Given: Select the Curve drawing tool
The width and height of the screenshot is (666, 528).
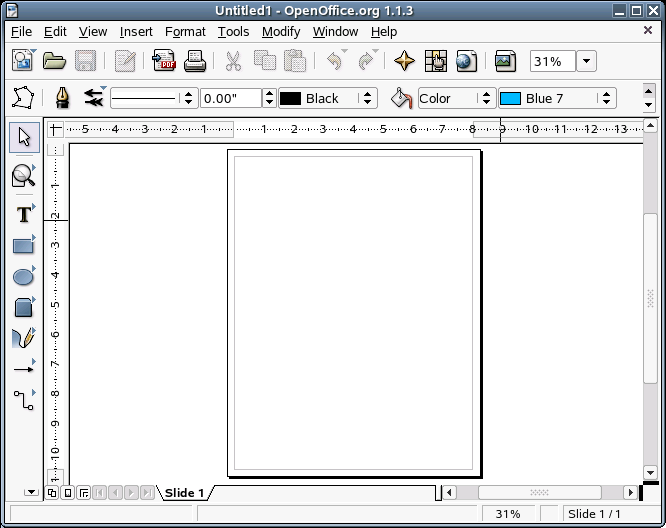Looking at the screenshot, I should pos(23,338).
